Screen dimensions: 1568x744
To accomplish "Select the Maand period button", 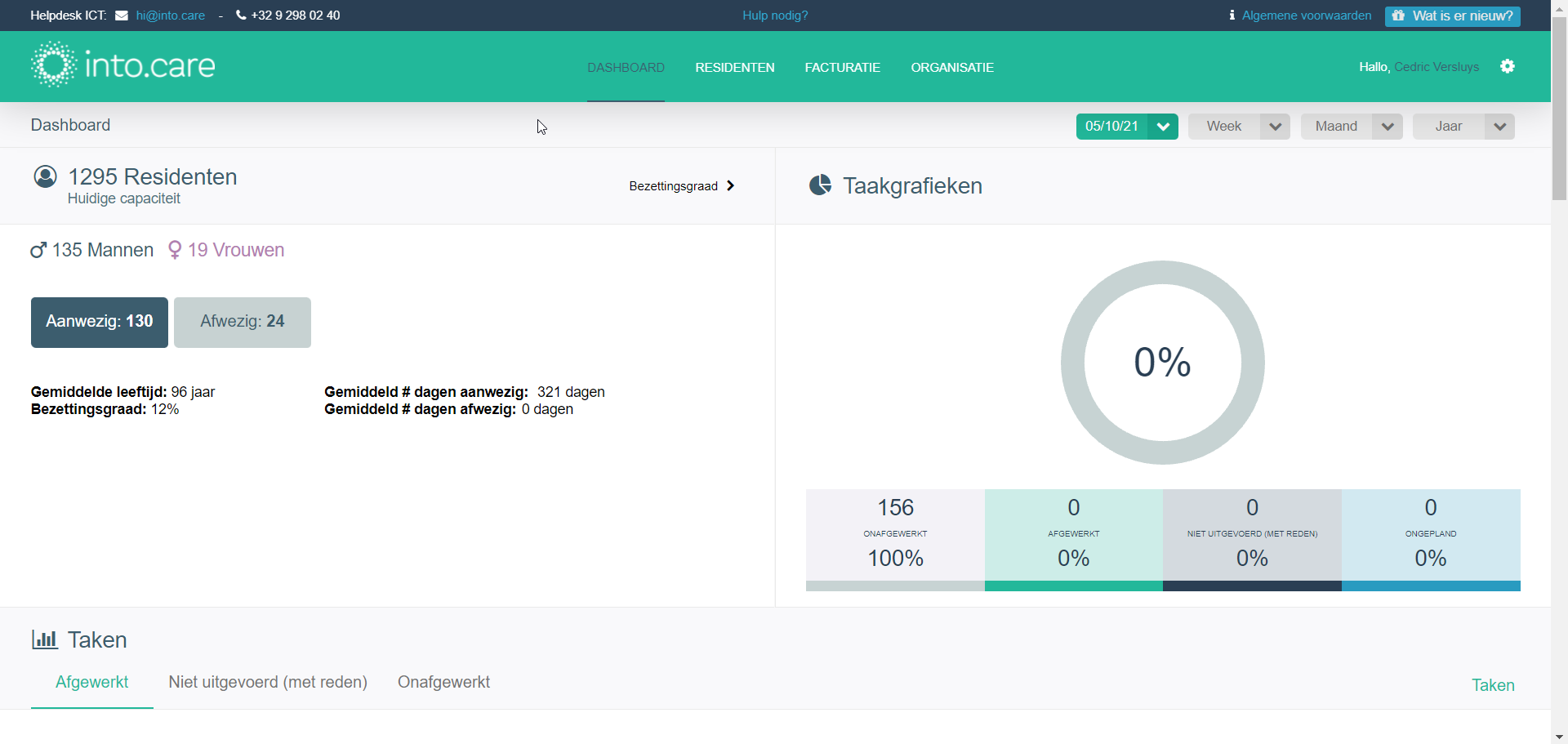I will click(x=1336, y=127).
